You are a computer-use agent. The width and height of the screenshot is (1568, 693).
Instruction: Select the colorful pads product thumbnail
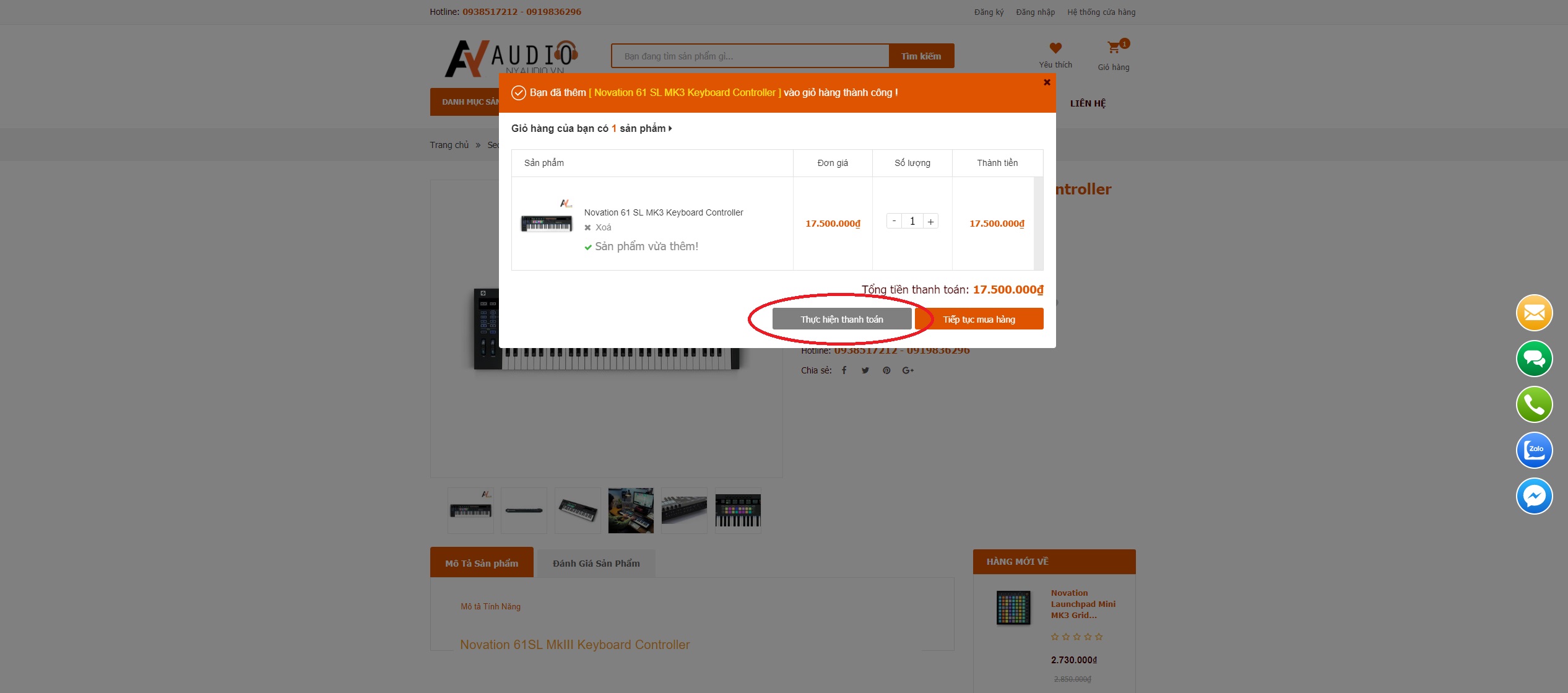(x=738, y=510)
